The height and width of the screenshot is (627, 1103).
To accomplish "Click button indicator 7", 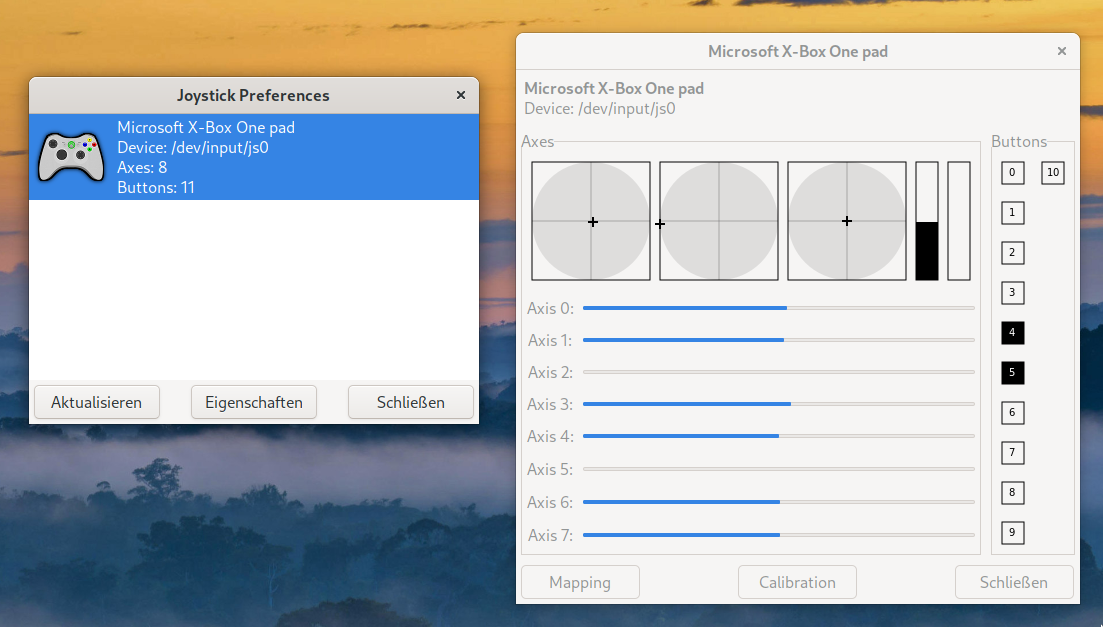I will pyautogui.click(x=1012, y=453).
